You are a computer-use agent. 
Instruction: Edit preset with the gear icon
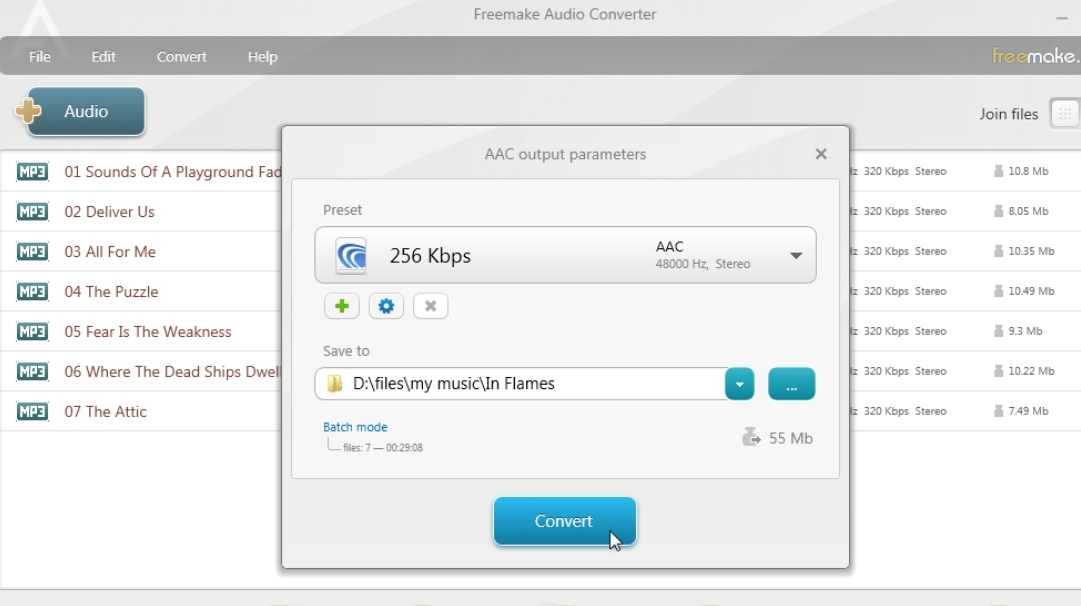point(386,306)
